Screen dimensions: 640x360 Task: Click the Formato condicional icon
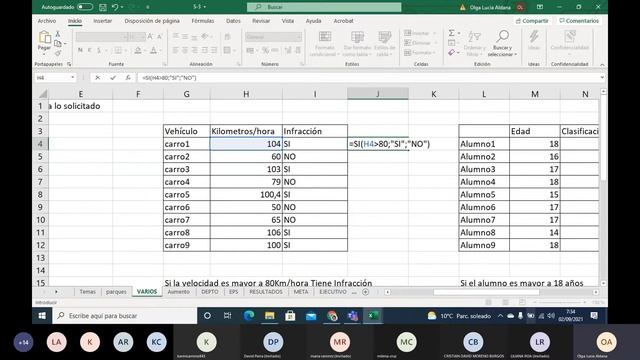tap(325, 37)
